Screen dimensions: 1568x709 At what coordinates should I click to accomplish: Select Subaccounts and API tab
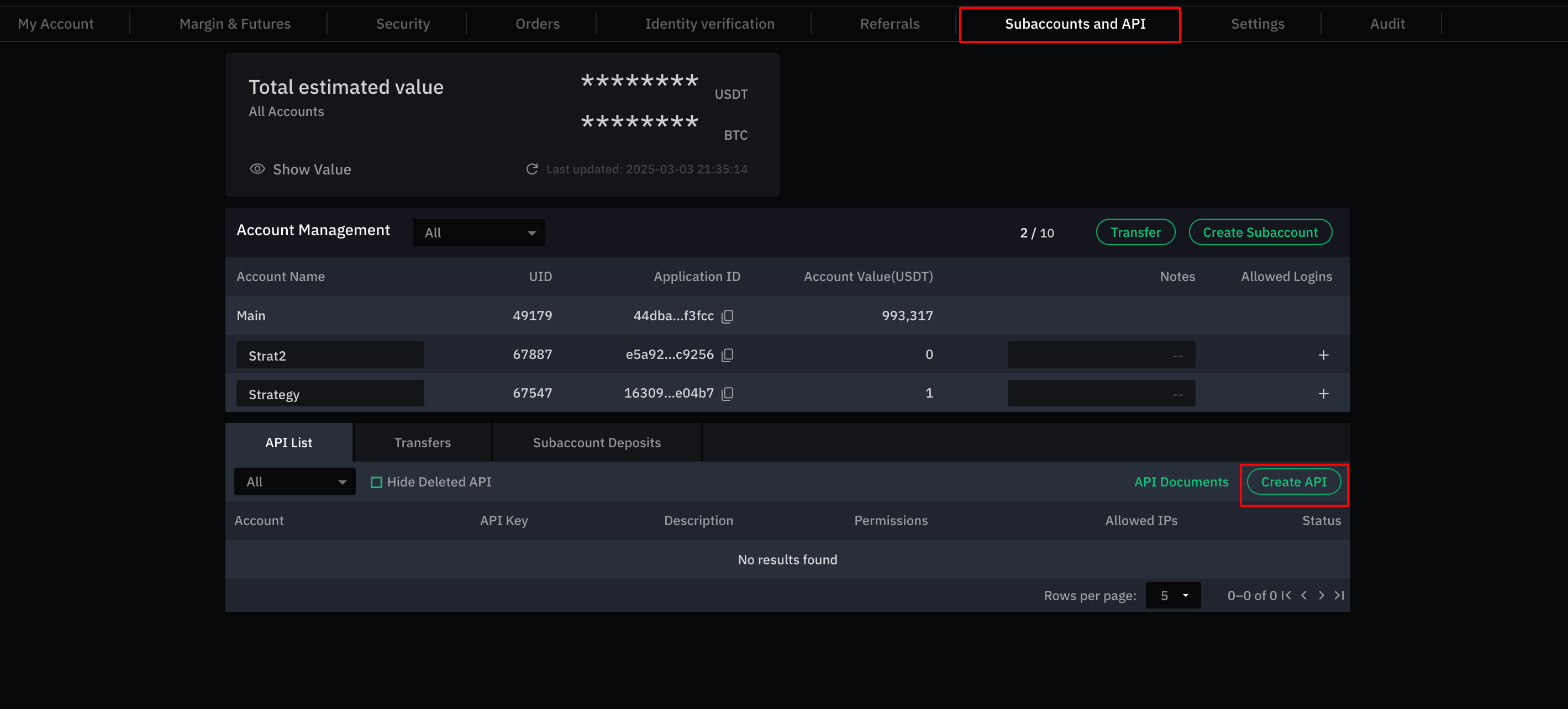[x=1075, y=24]
